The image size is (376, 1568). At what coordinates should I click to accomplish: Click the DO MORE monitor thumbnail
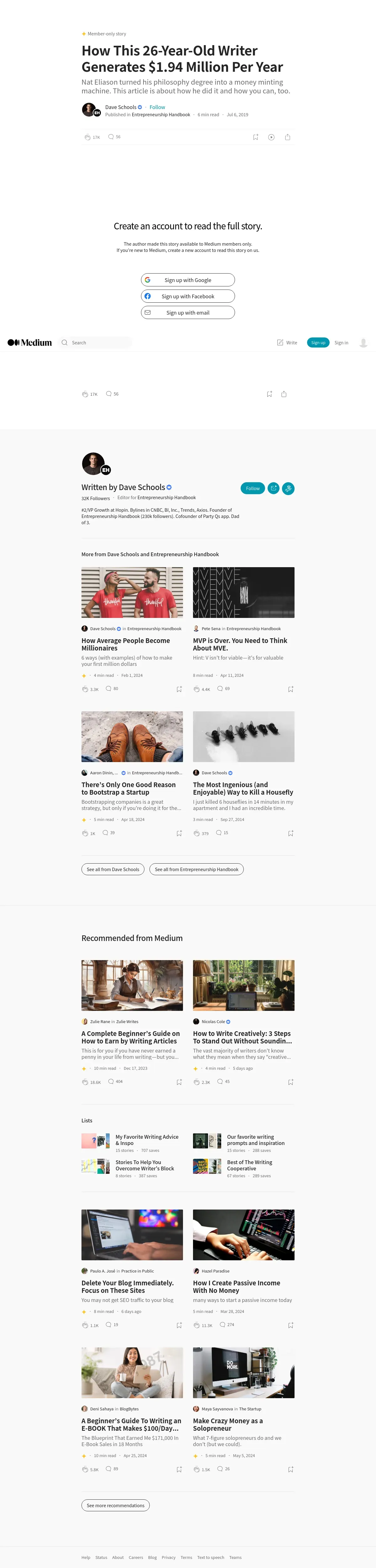coord(243,1372)
